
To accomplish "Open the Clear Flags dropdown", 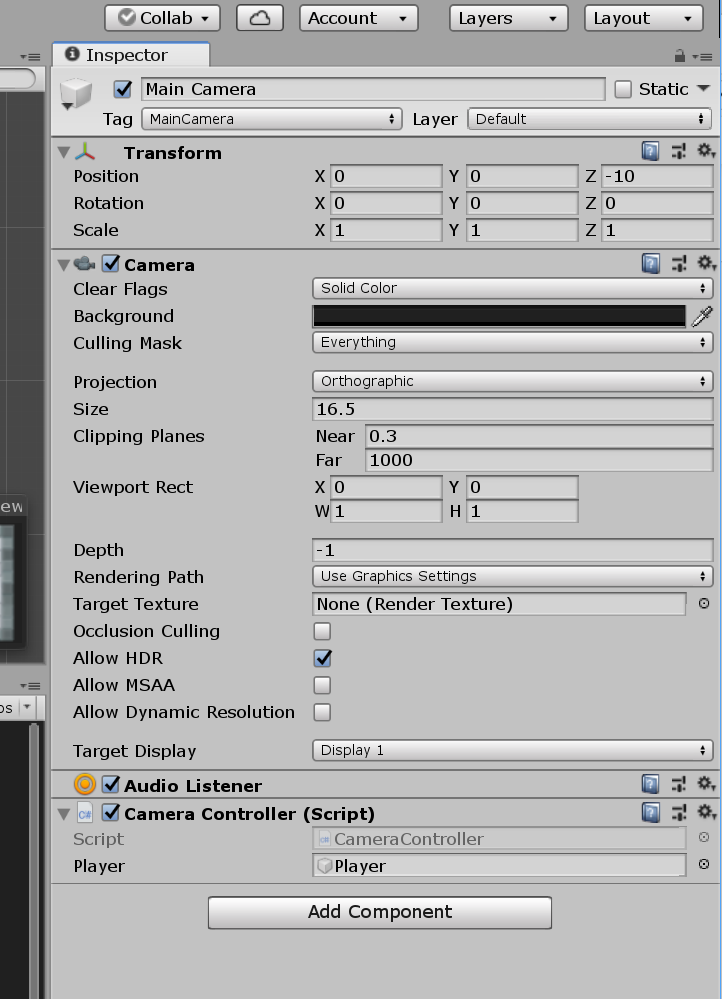I will pyautogui.click(x=512, y=288).
